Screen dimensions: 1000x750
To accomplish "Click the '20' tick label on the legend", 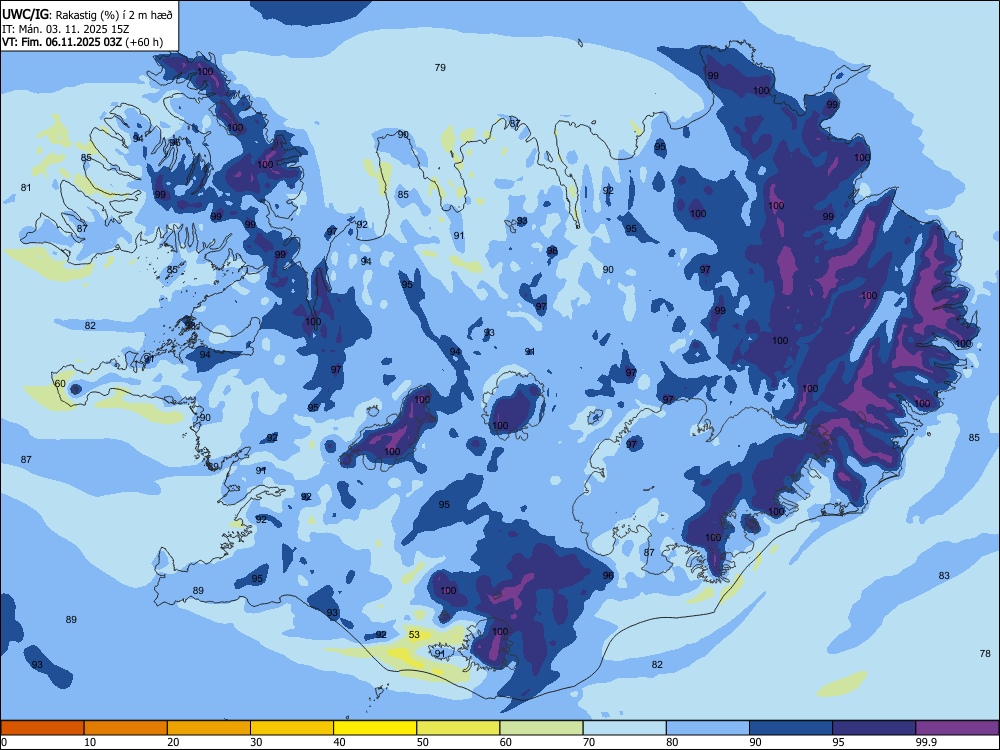I will tap(173, 742).
